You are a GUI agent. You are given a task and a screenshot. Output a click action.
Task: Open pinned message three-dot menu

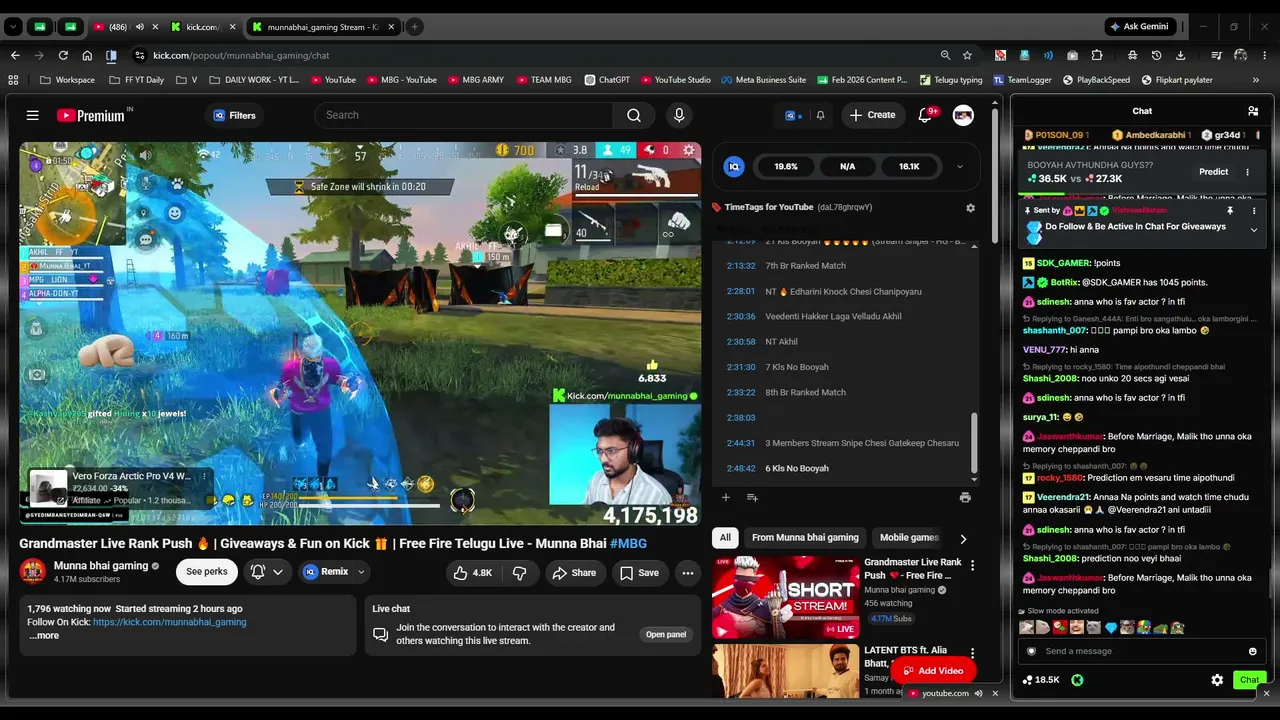click(x=1254, y=211)
